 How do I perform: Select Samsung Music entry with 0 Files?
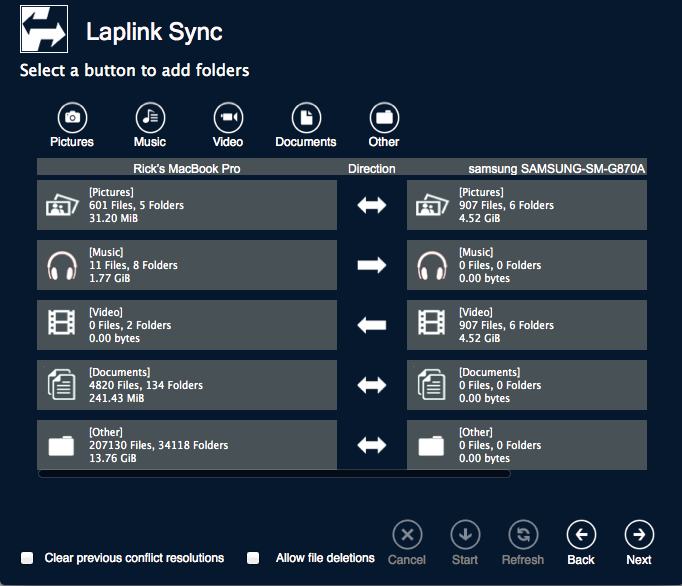point(527,265)
